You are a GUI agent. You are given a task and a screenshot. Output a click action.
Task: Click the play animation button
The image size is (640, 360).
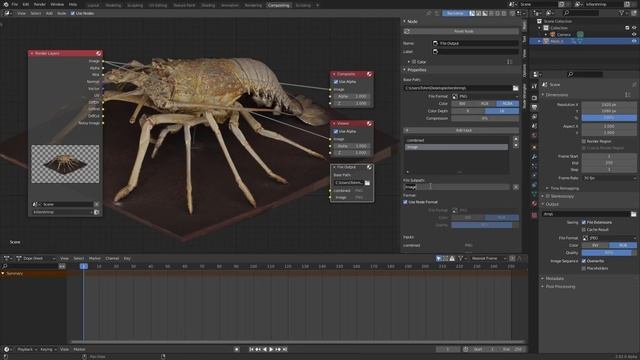point(271,350)
